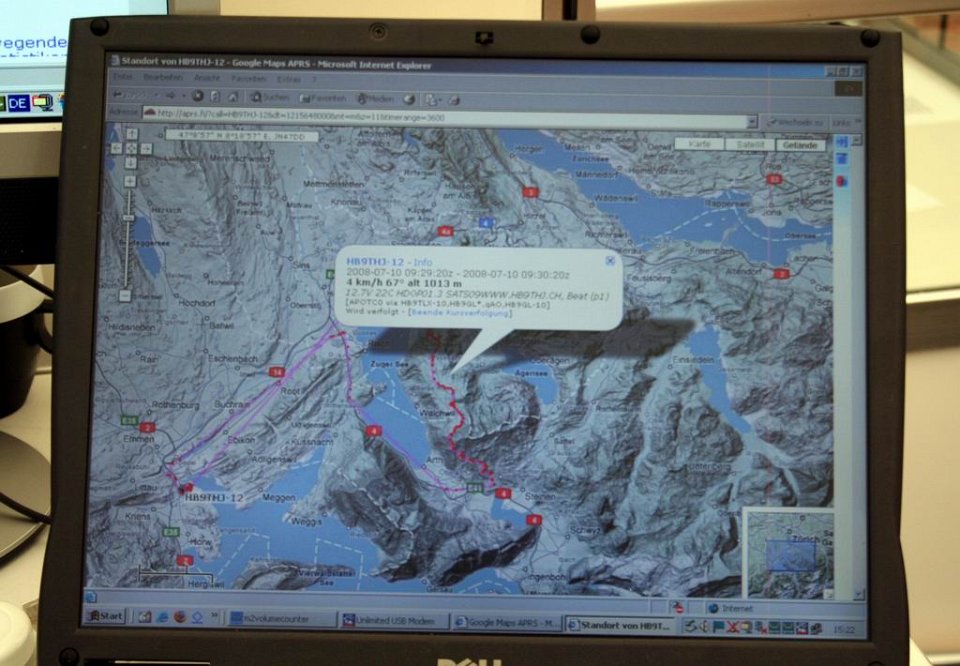Click the system tray clock
Viewport: 960px width, 666px height.
pos(843,629)
